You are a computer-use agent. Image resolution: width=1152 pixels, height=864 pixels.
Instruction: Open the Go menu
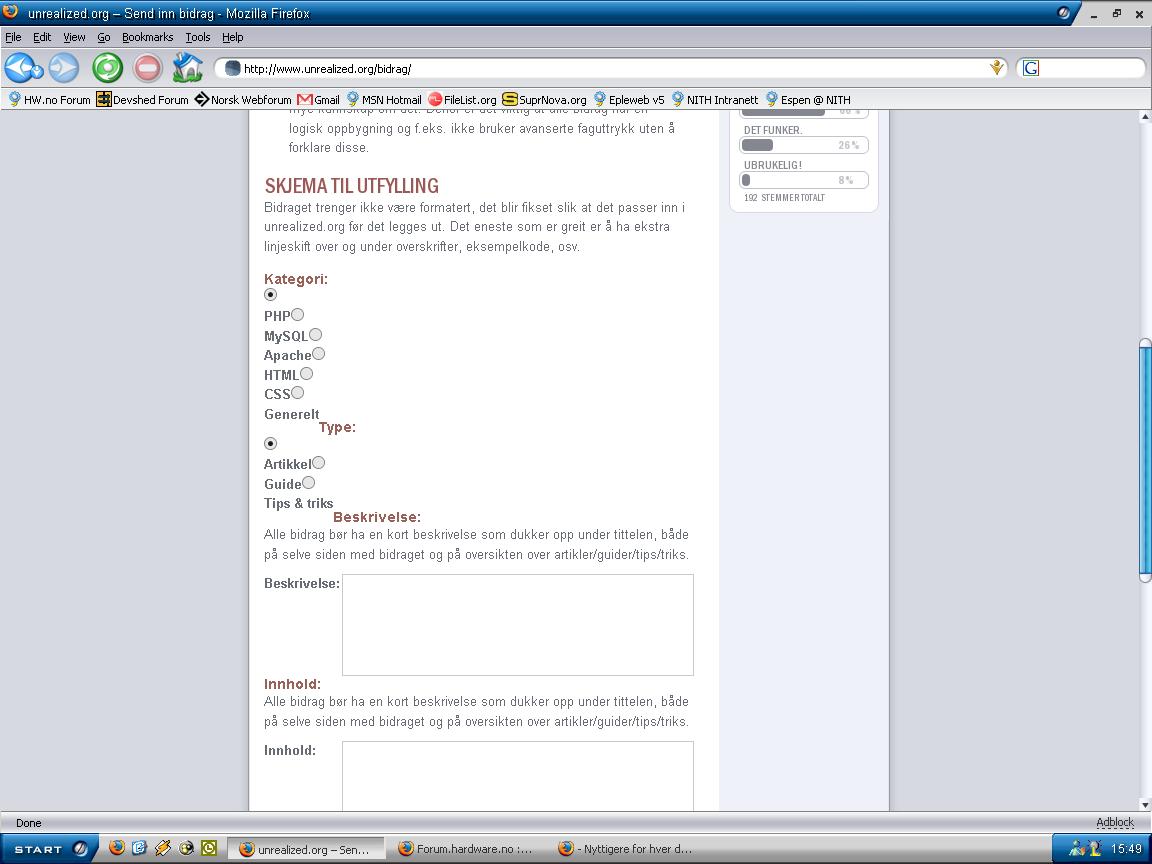[x=104, y=37]
